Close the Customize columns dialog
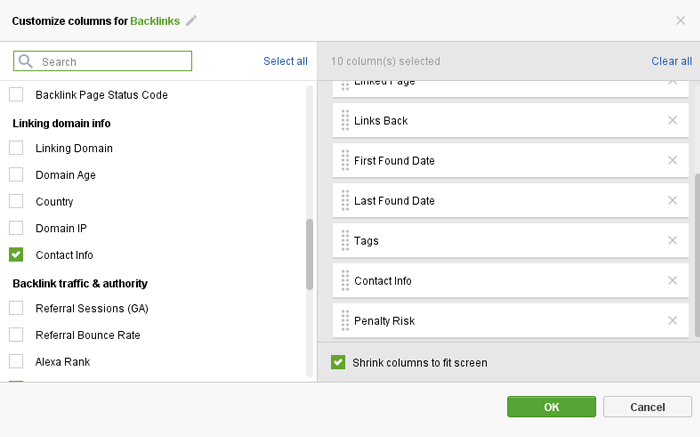 pos(680,21)
